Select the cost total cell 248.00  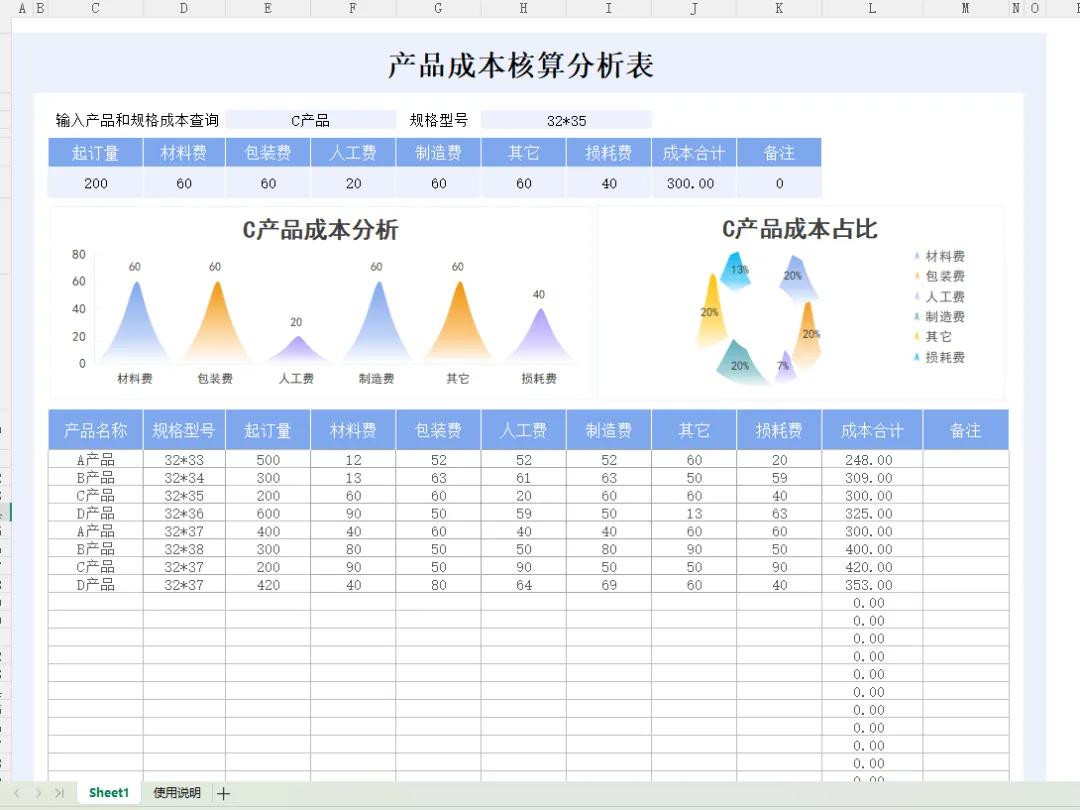872,459
